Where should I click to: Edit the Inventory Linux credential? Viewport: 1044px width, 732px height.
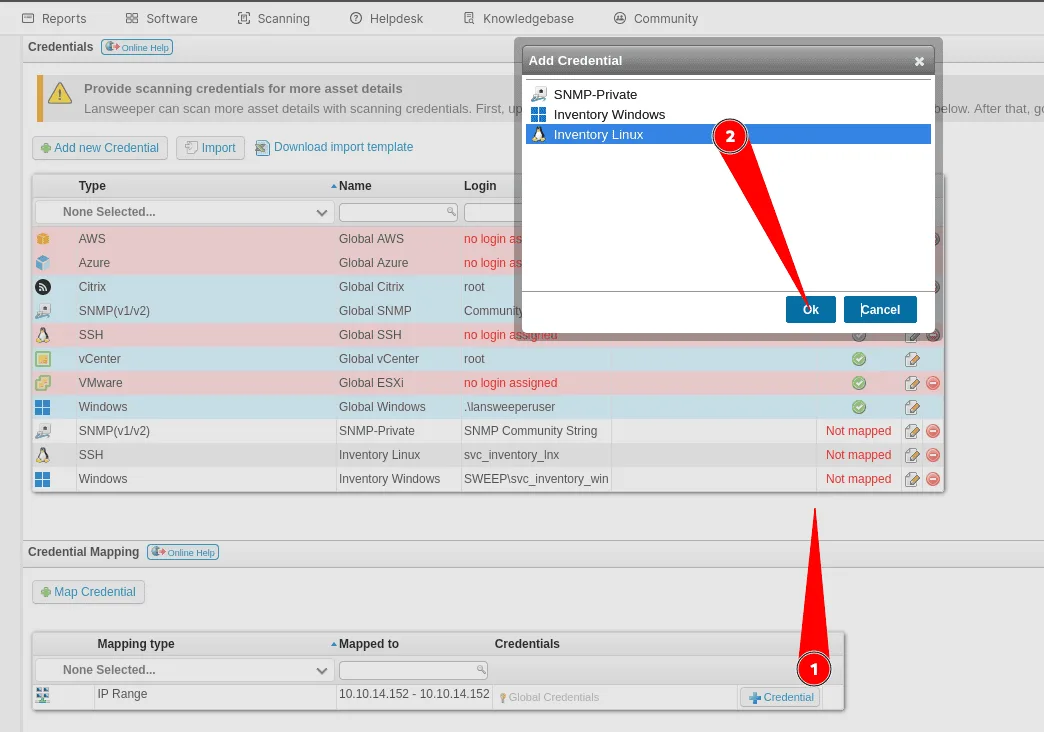(x=912, y=456)
